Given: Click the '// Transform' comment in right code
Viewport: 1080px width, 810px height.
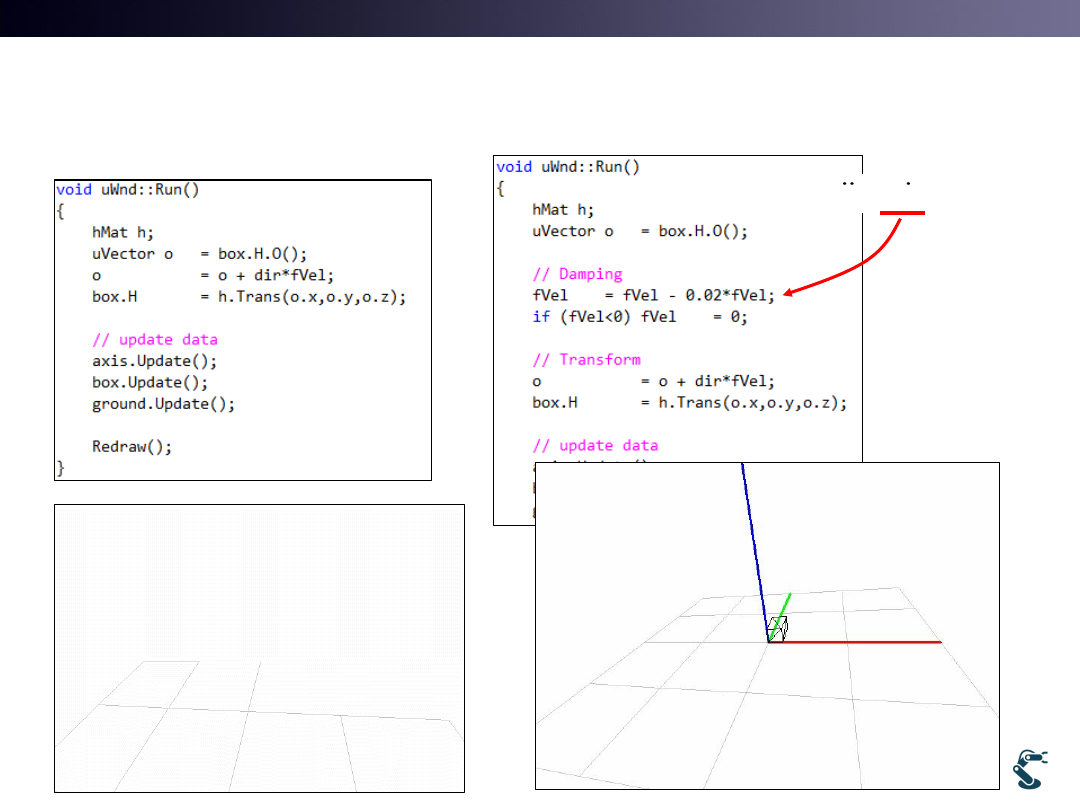Looking at the screenshot, I should point(586,360).
